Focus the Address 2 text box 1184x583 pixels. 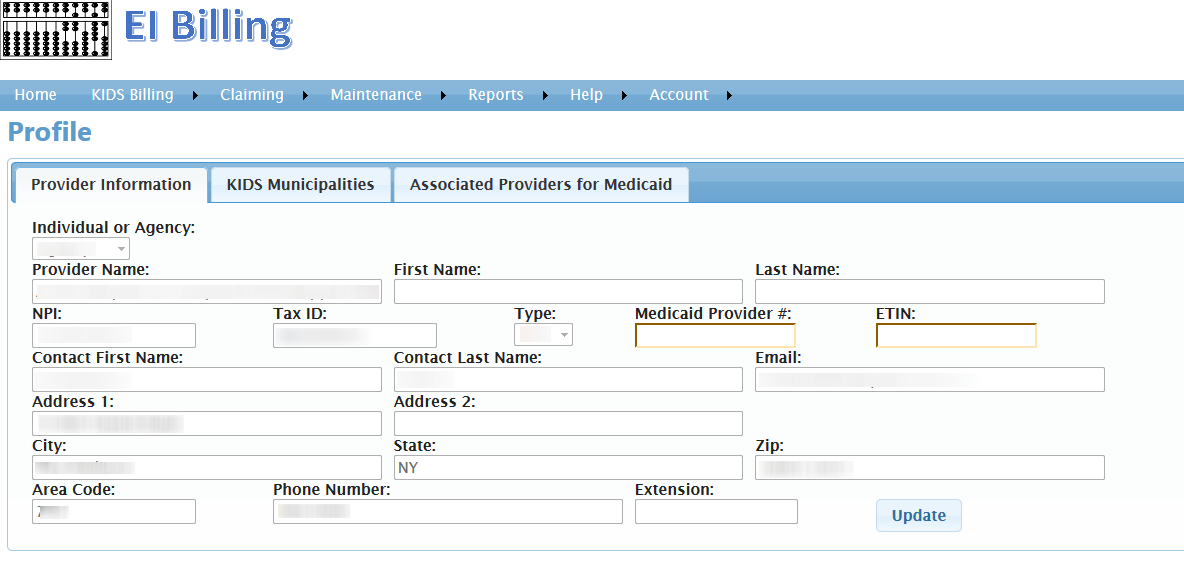568,424
